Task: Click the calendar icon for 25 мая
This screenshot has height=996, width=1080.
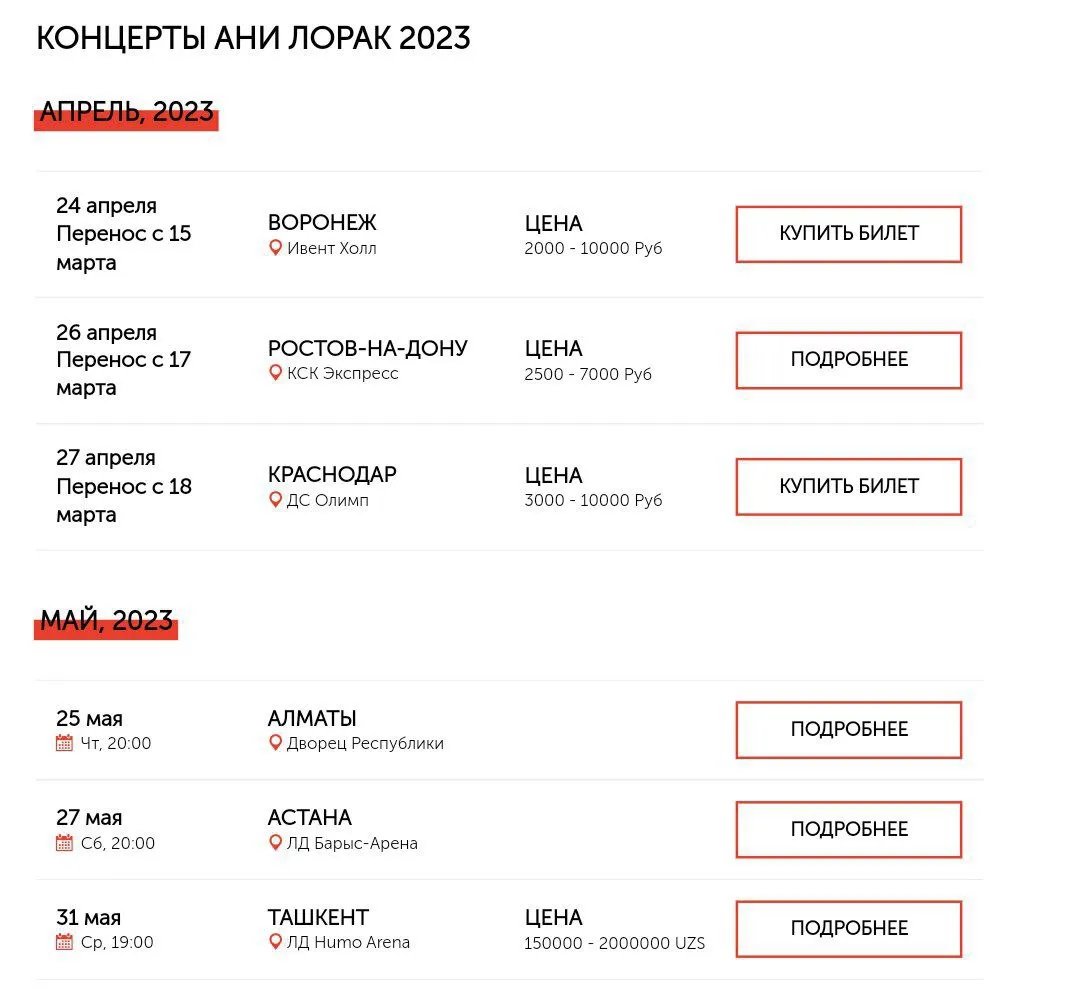Action: coord(64,743)
